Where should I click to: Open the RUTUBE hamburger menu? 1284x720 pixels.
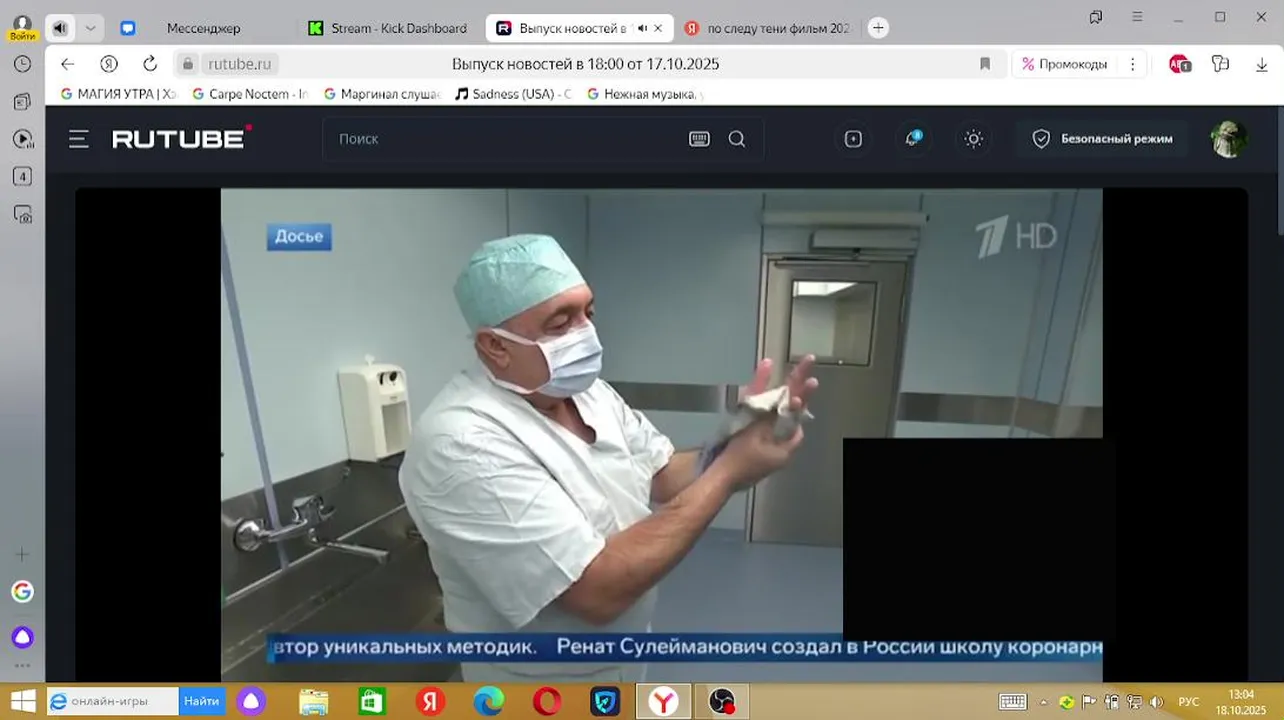(x=79, y=139)
